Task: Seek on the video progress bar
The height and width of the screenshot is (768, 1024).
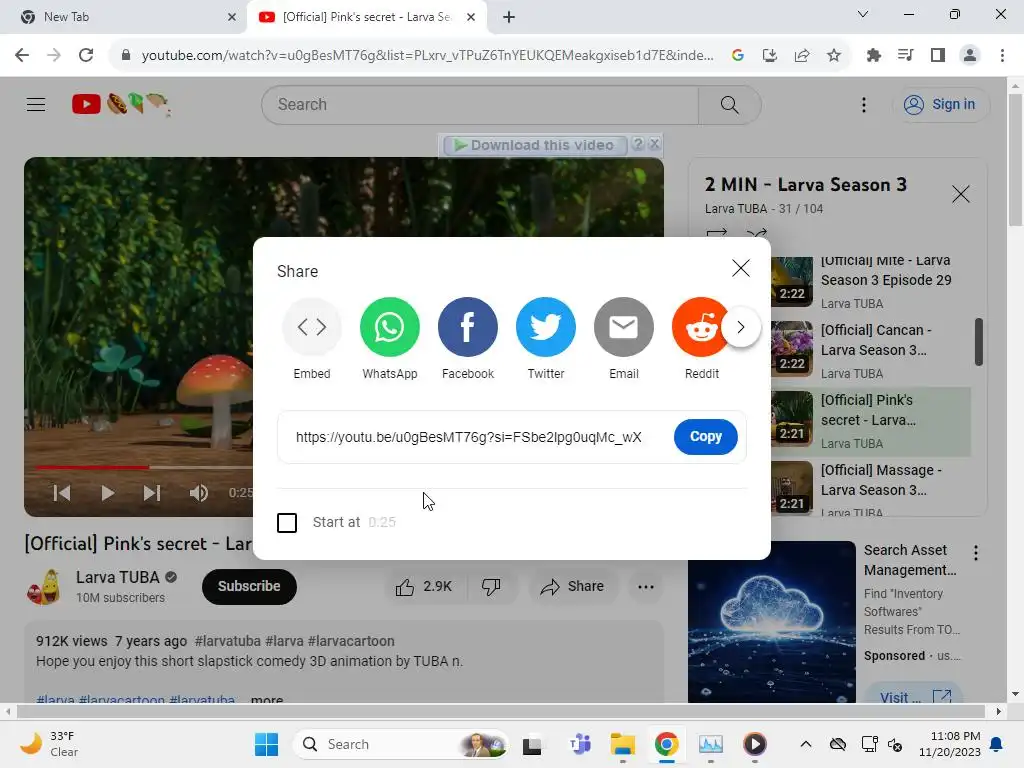Action: [x=144, y=467]
